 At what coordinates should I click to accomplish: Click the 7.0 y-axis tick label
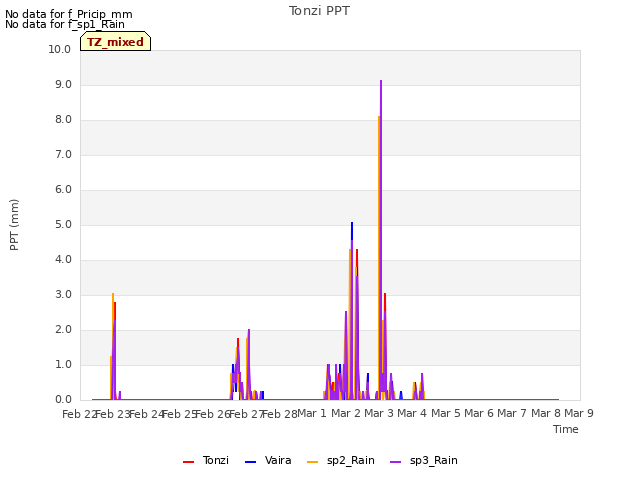click(x=63, y=155)
